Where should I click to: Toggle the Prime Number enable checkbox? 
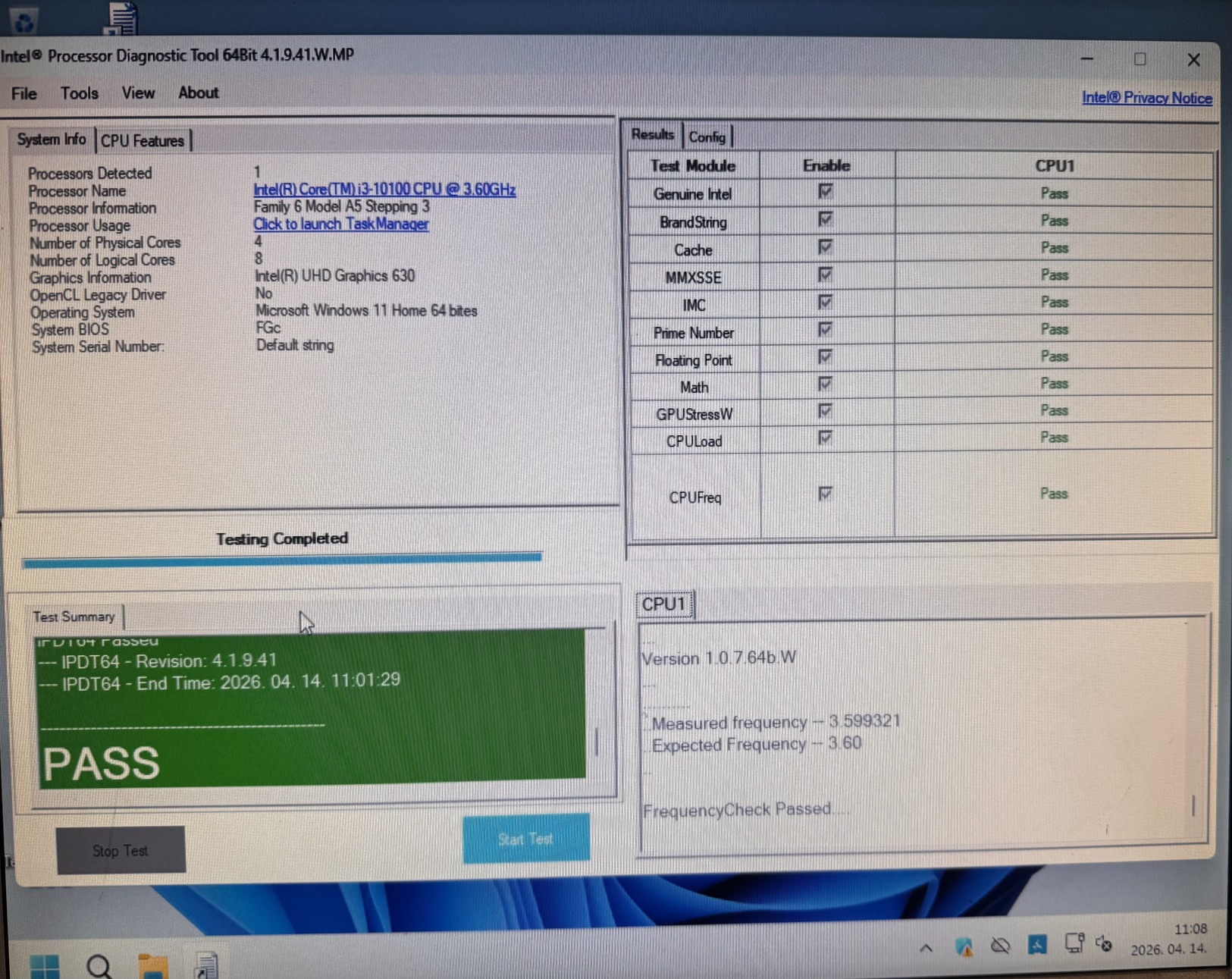pyautogui.click(x=826, y=329)
